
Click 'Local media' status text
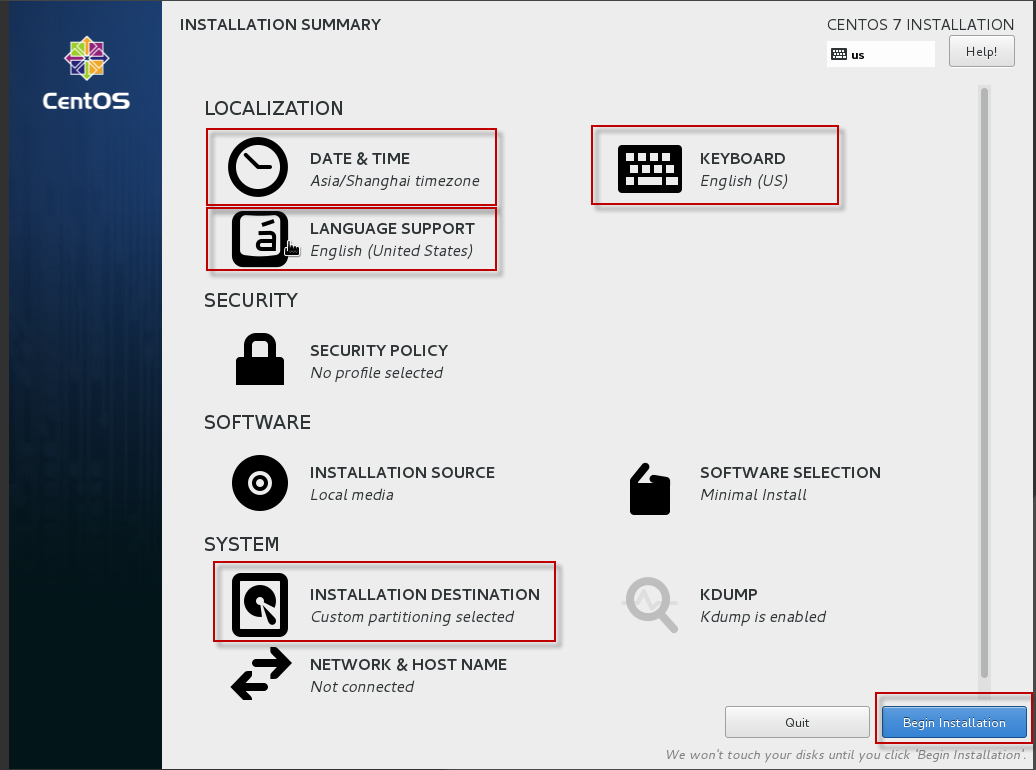pos(352,495)
